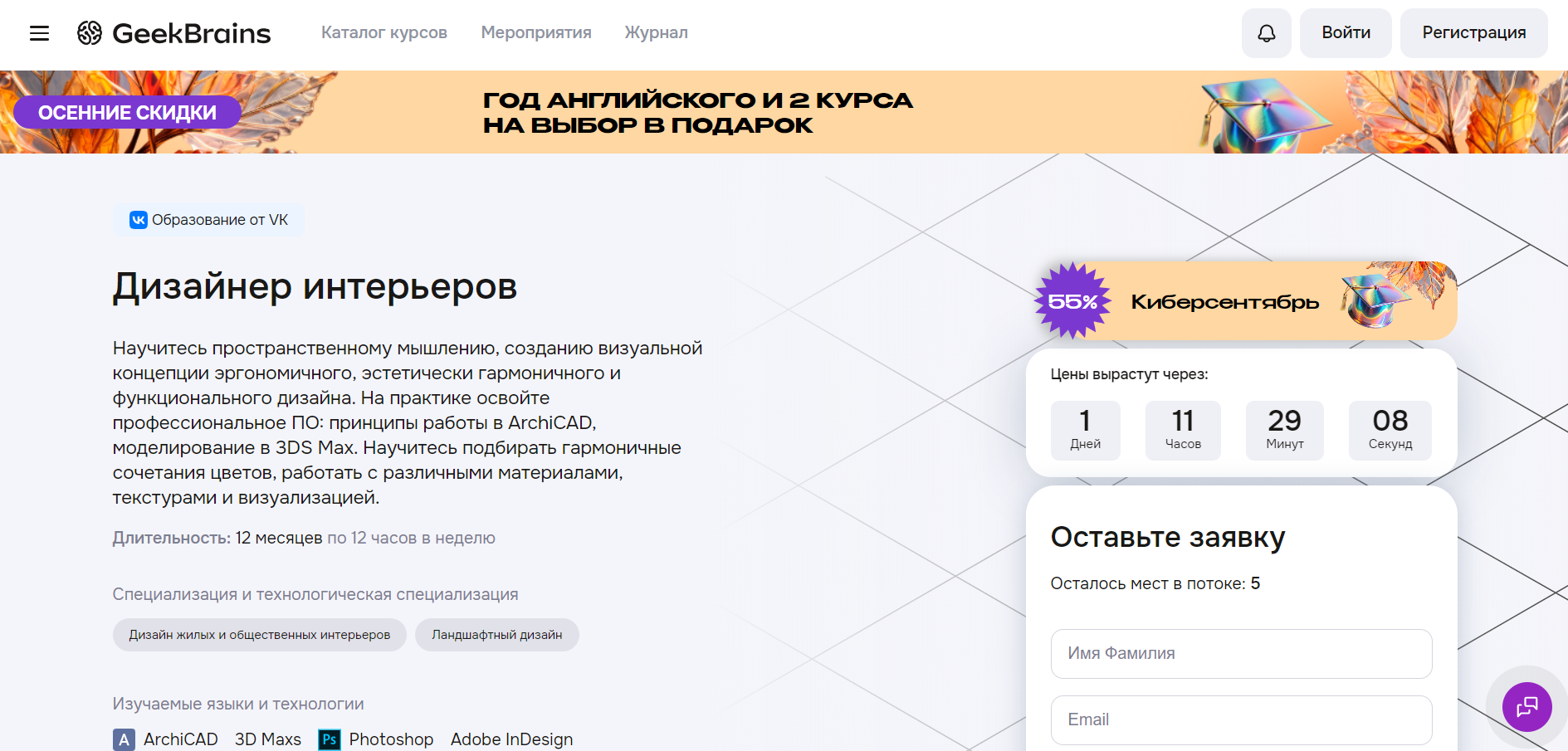This screenshot has width=1568, height=751.
Task: Focus the Email input field
Action: point(1240,720)
